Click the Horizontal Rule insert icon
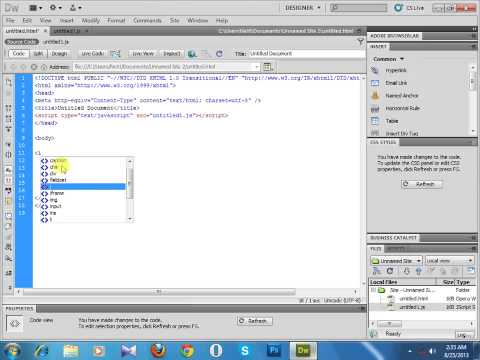 click(x=375, y=108)
